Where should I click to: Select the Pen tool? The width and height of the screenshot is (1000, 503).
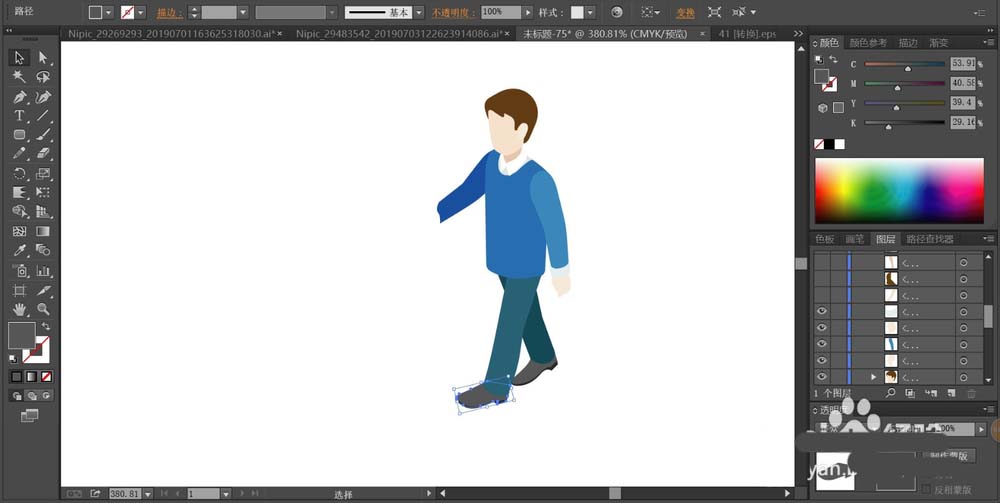(x=19, y=97)
